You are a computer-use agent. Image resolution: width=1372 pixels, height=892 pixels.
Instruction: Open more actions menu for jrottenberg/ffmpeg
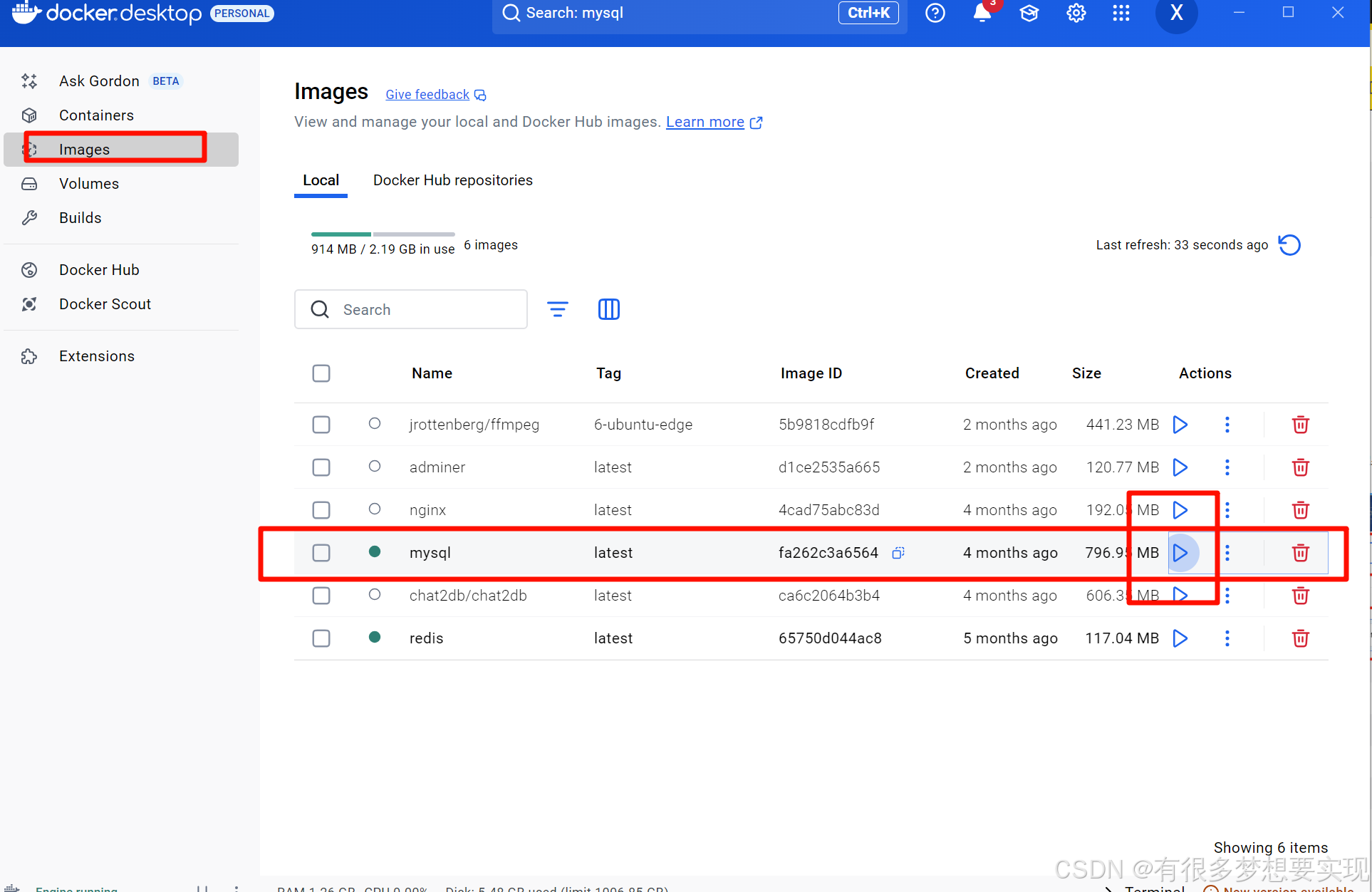click(x=1227, y=425)
